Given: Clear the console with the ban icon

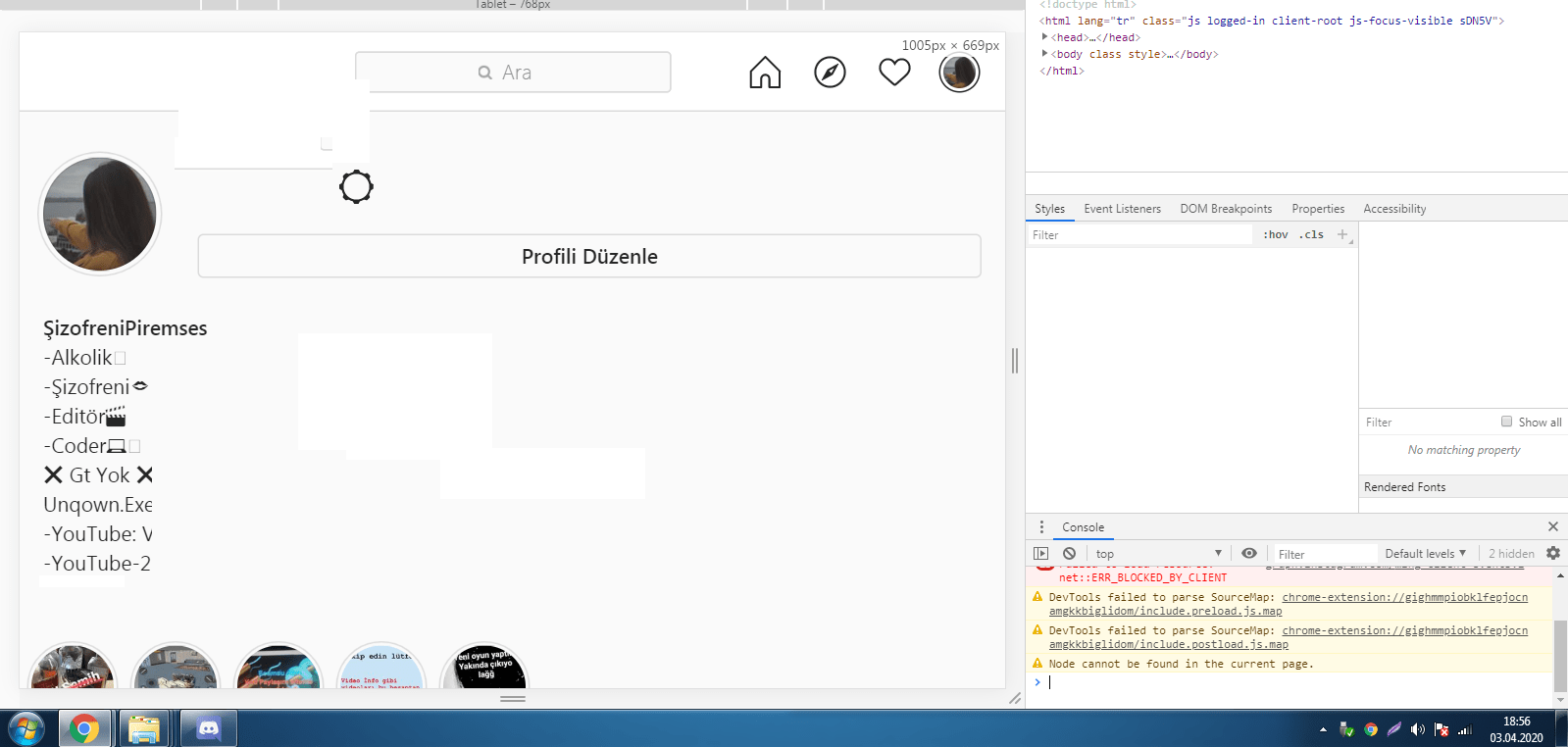Looking at the screenshot, I should pyautogui.click(x=1069, y=554).
